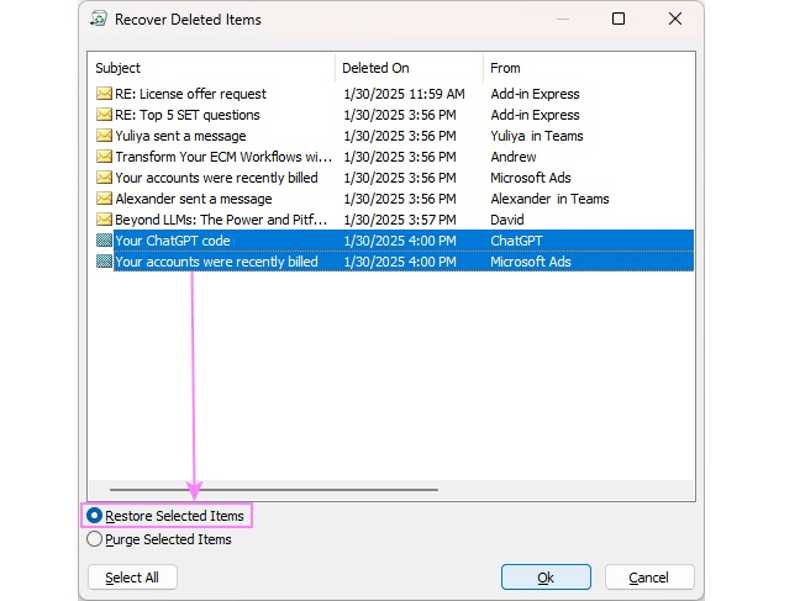Image resolution: width=800 pixels, height=601 pixels.
Task: Click the Recover Deleted Items icon in the title bar
Action: pyautogui.click(x=99, y=18)
